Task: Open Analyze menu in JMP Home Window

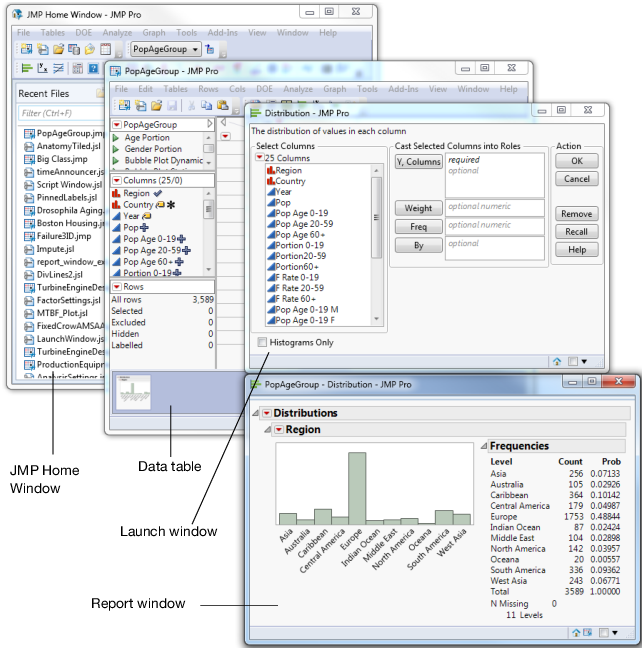Action: tap(117, 32)
